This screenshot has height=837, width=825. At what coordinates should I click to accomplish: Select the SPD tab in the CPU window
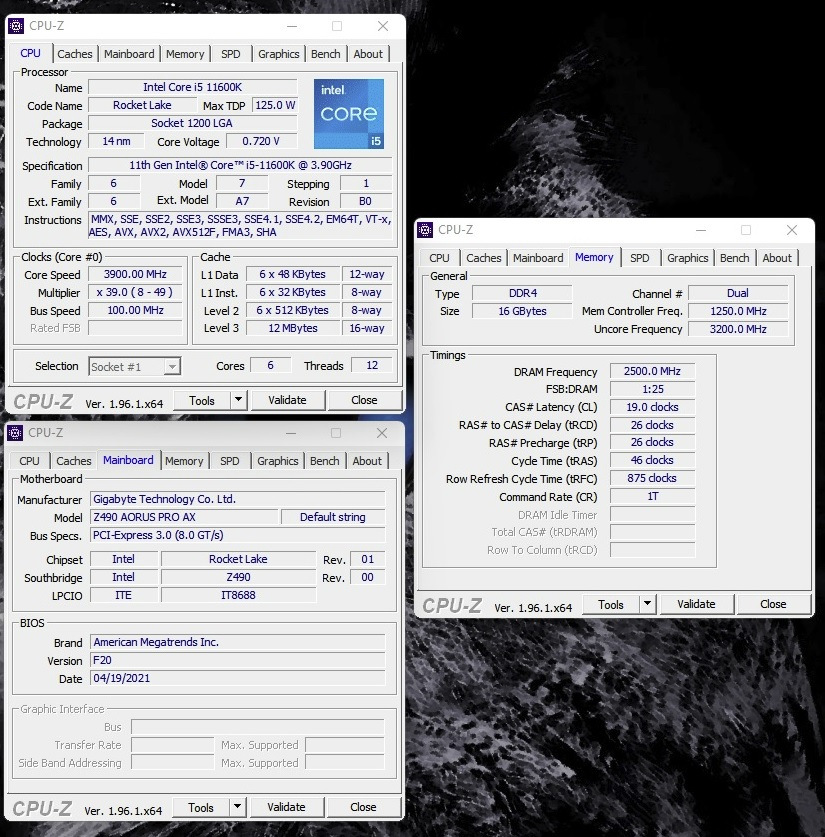point(231,54)
